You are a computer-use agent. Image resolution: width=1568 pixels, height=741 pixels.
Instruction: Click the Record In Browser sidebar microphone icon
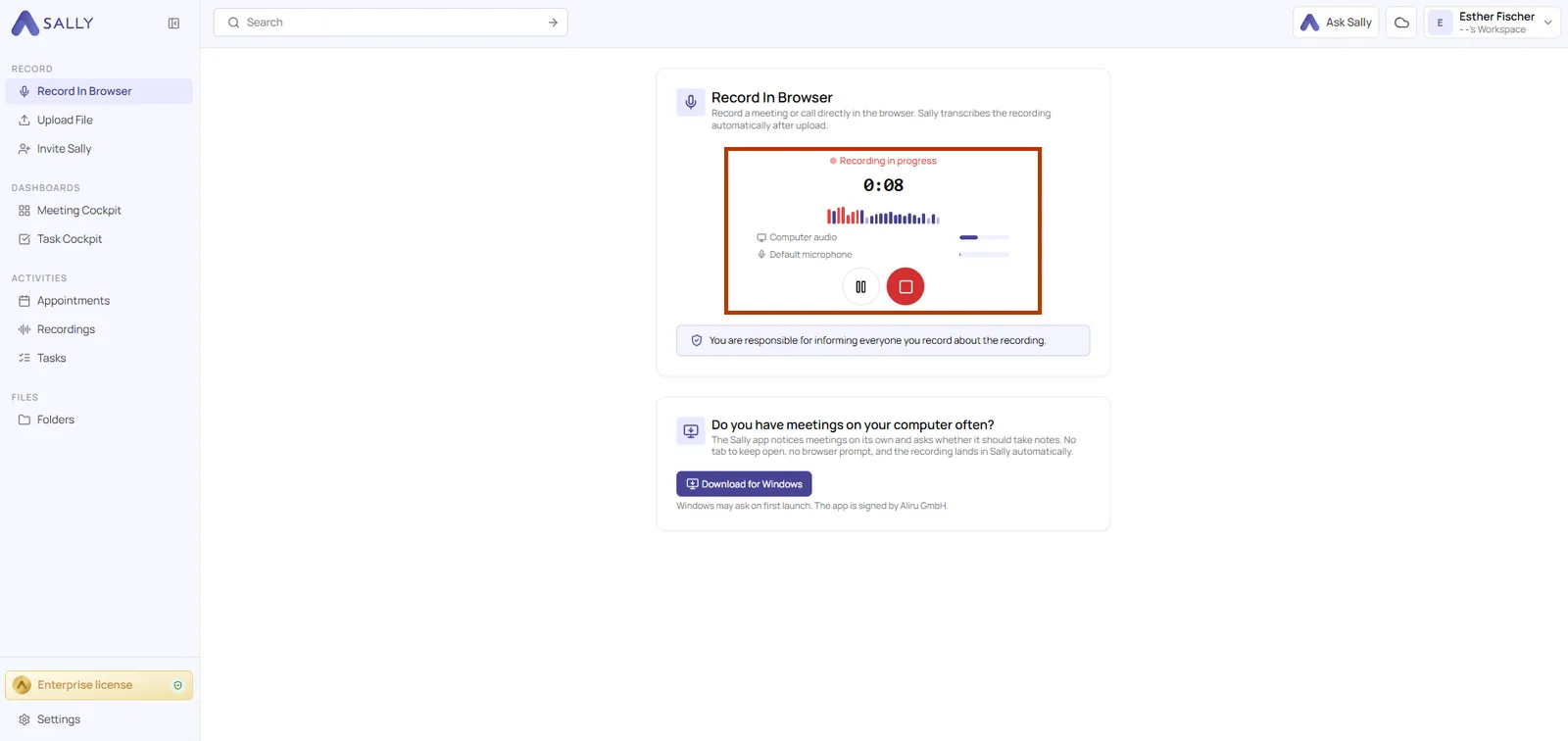click(24, 91)
